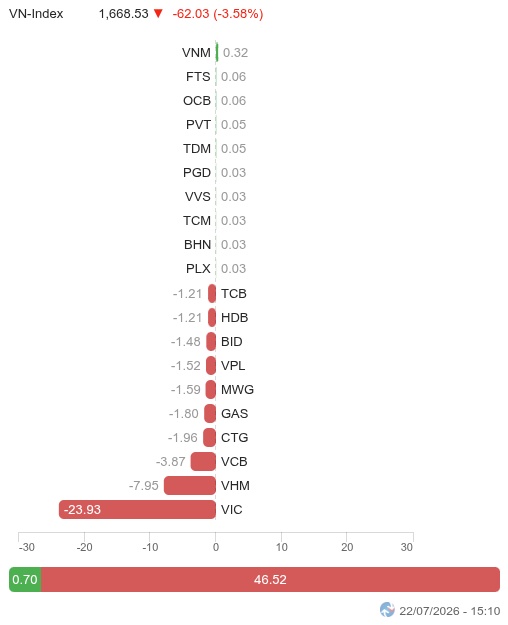Click the TCB ticker label
This screenshot has width=508, height=625.
(234, 294)
